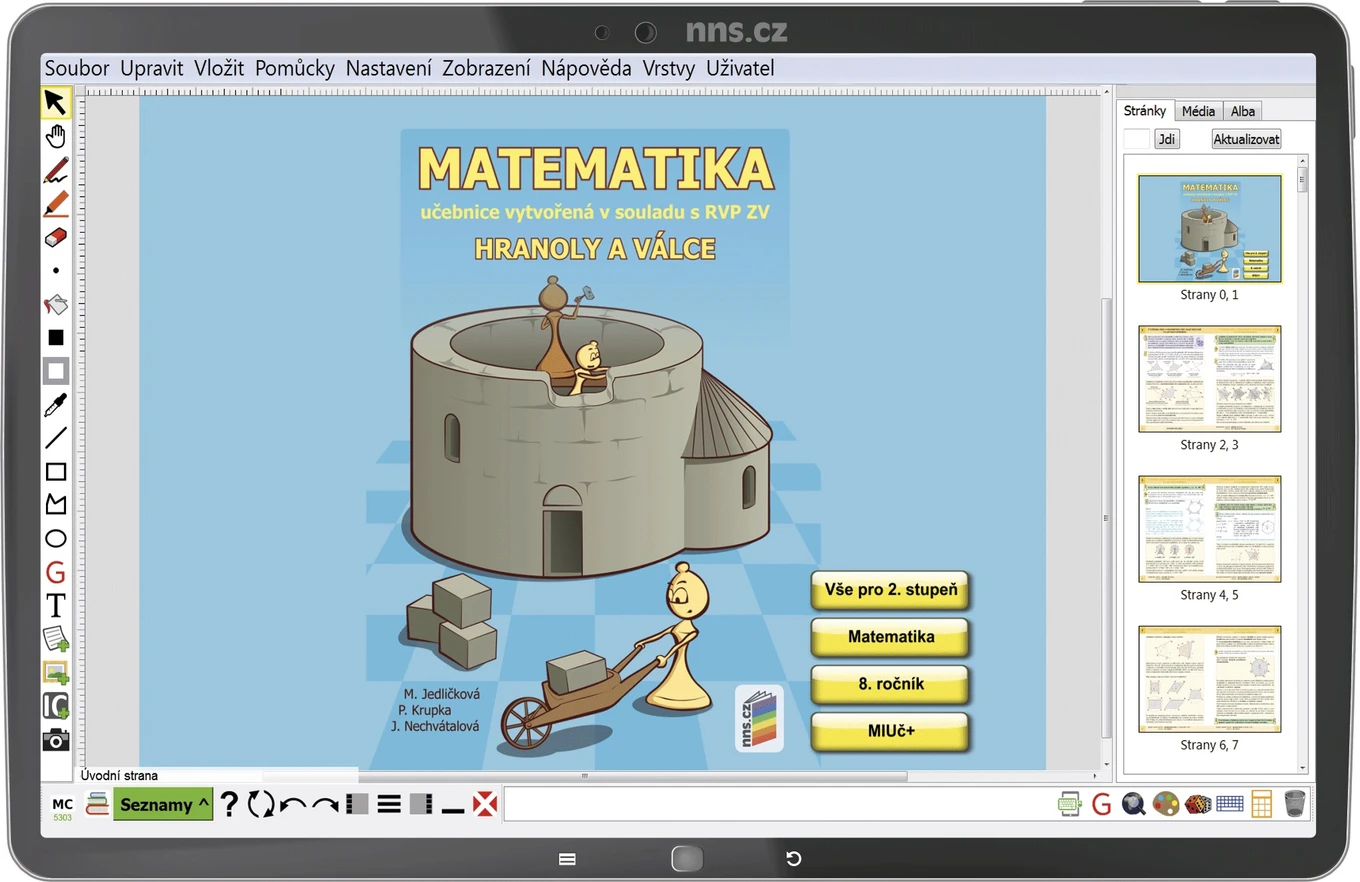This screenshot has height=882, width=1360.
Task: Select the filled black square option
Action: click(x=56, y=337)
